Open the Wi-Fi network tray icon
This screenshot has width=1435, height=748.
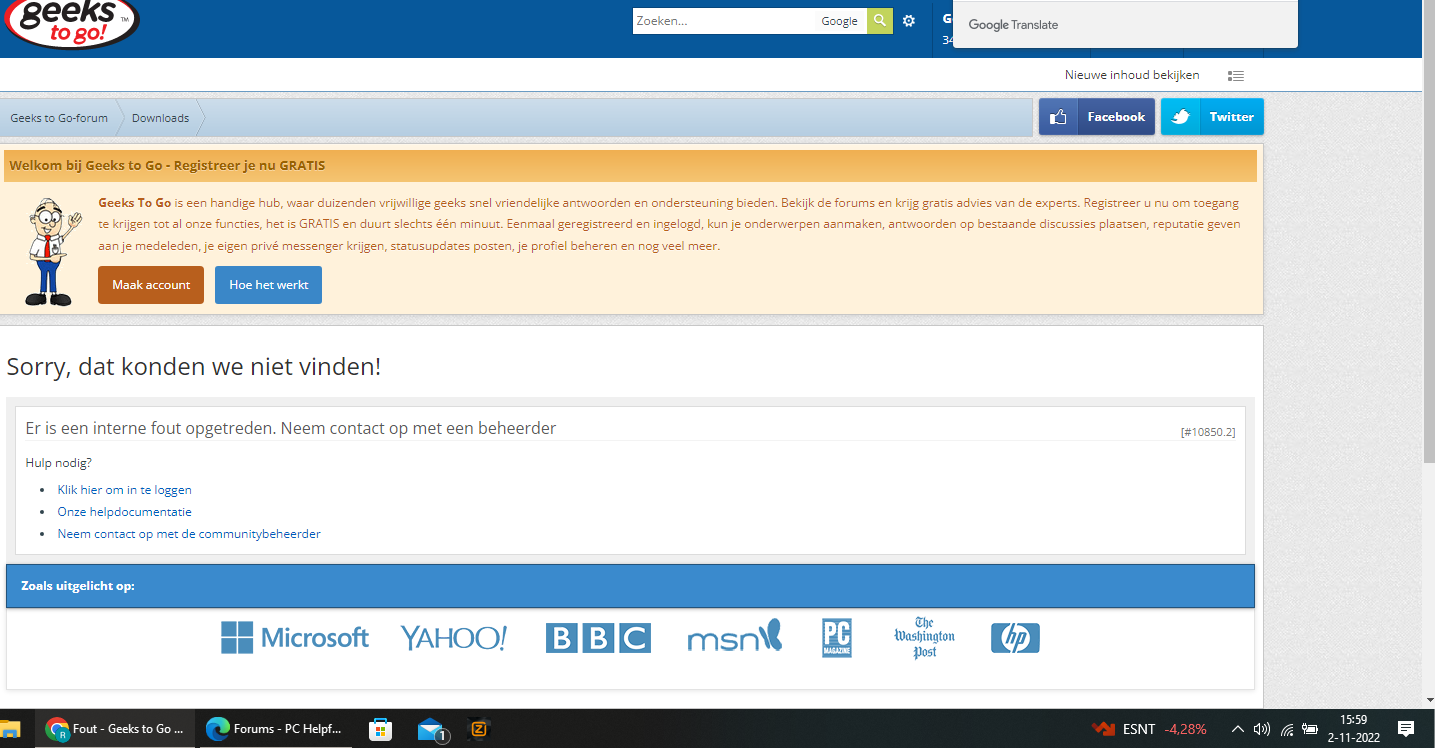click(1287, 729)
